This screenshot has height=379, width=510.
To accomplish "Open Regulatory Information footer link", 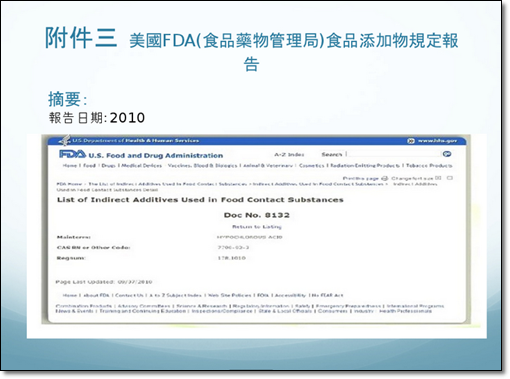I will tap(261, 306).
